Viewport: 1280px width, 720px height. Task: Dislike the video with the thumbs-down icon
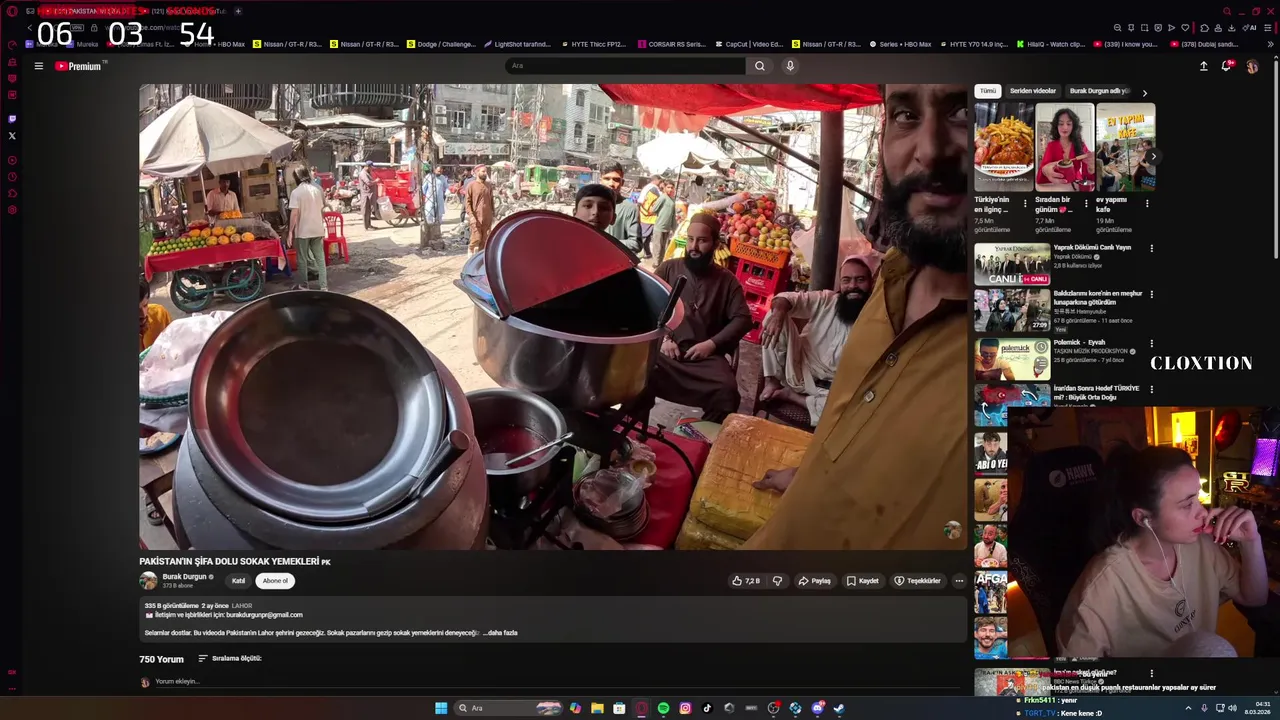(x=777, y=581)
